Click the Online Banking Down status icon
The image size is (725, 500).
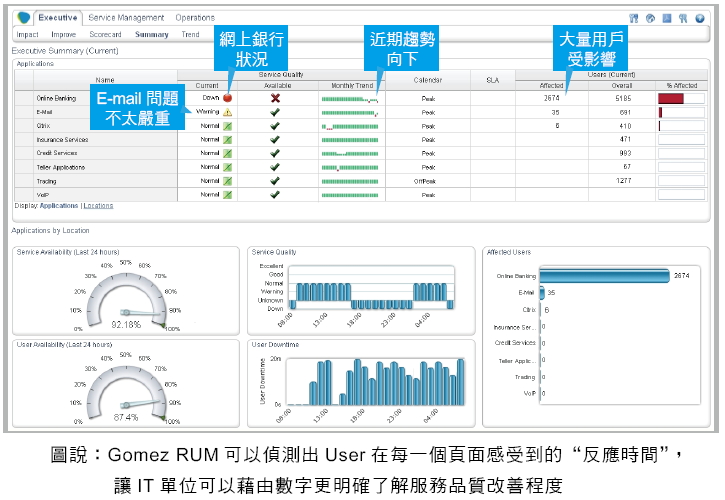coord(228,98)
